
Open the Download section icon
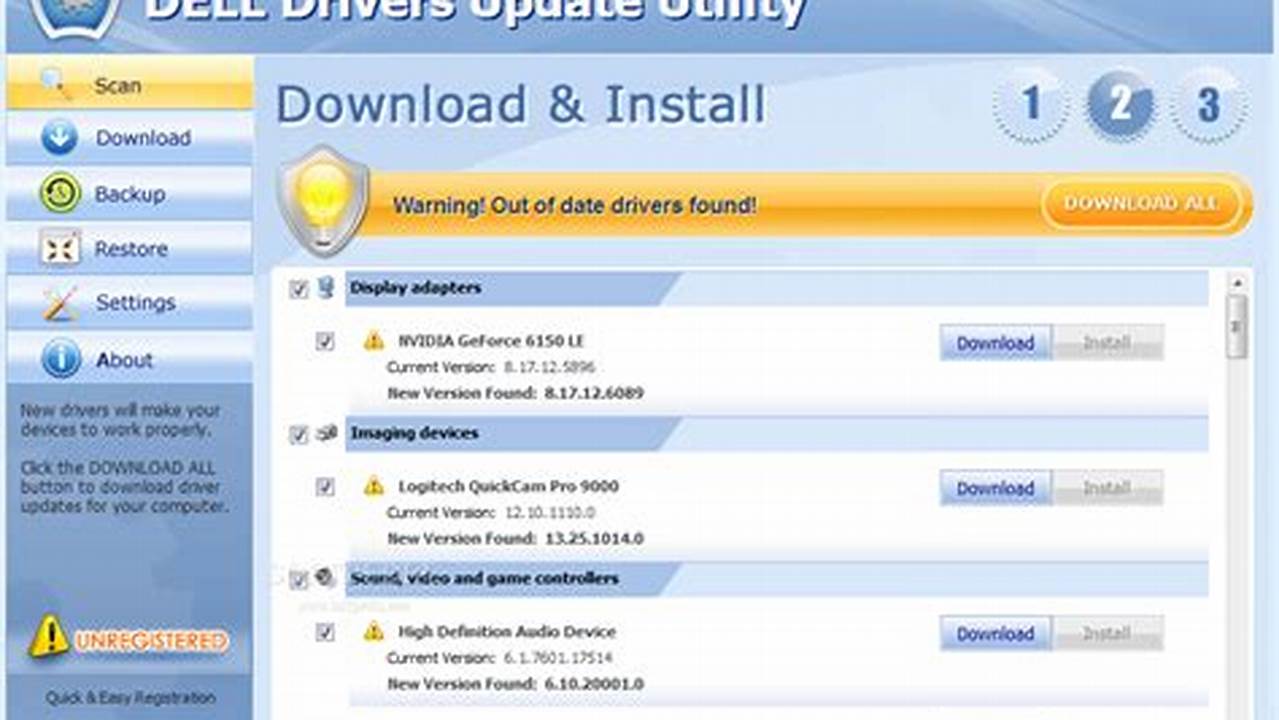[x=58, y=138]
